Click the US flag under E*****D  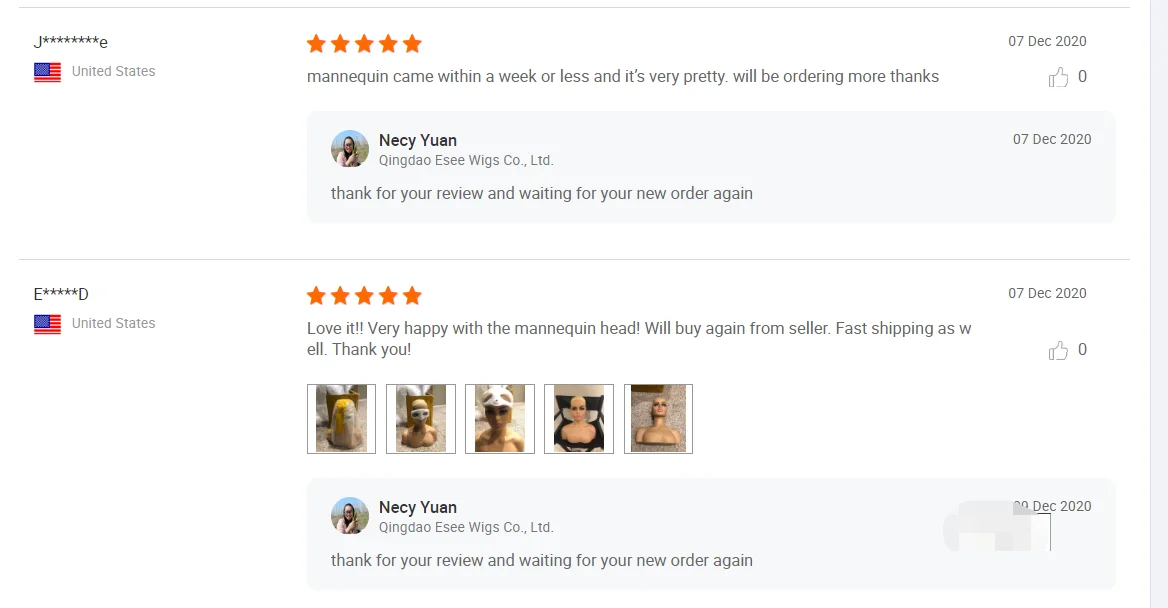click(47, 324)
